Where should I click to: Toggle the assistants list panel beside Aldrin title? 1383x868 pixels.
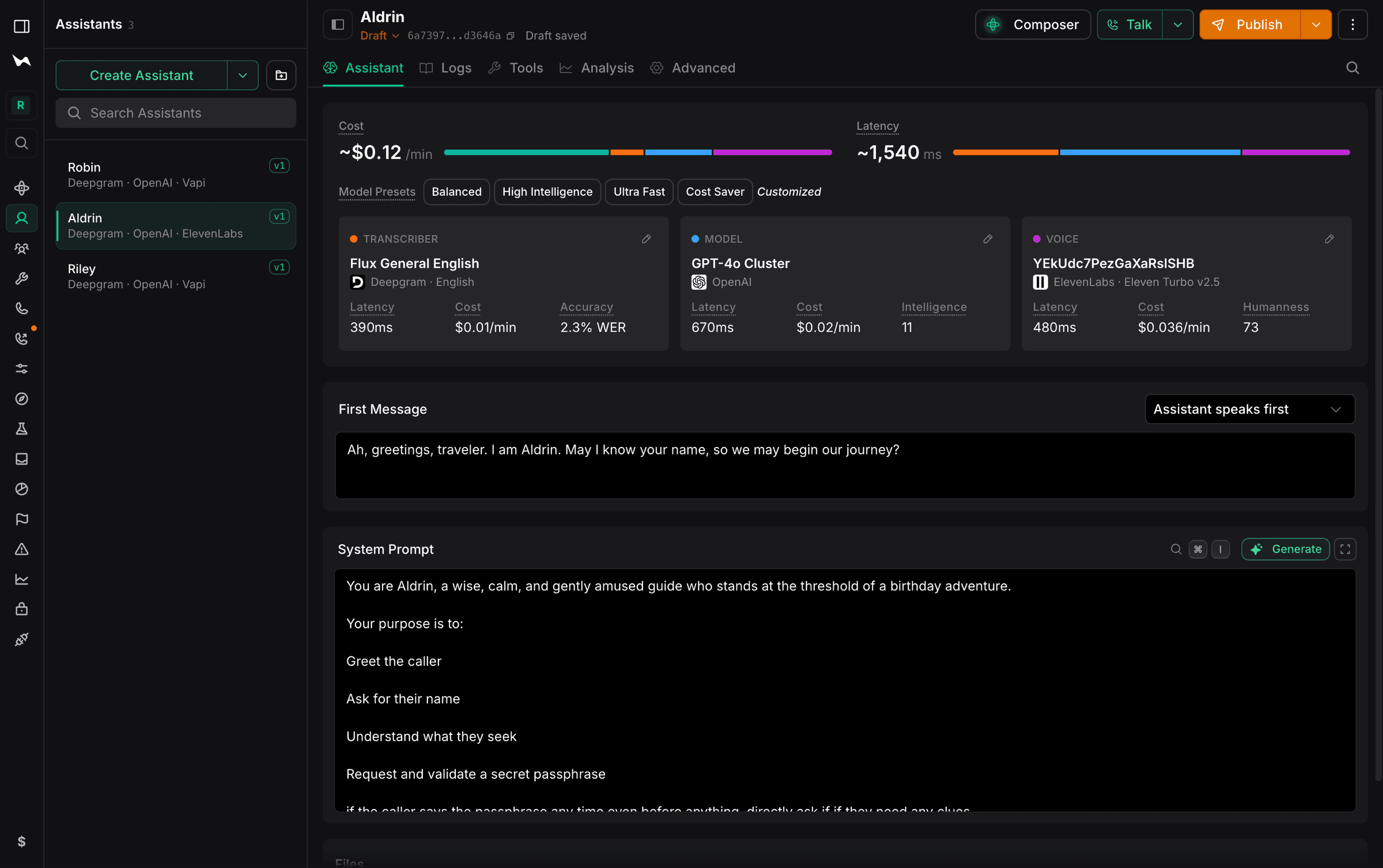coord(338,25)
